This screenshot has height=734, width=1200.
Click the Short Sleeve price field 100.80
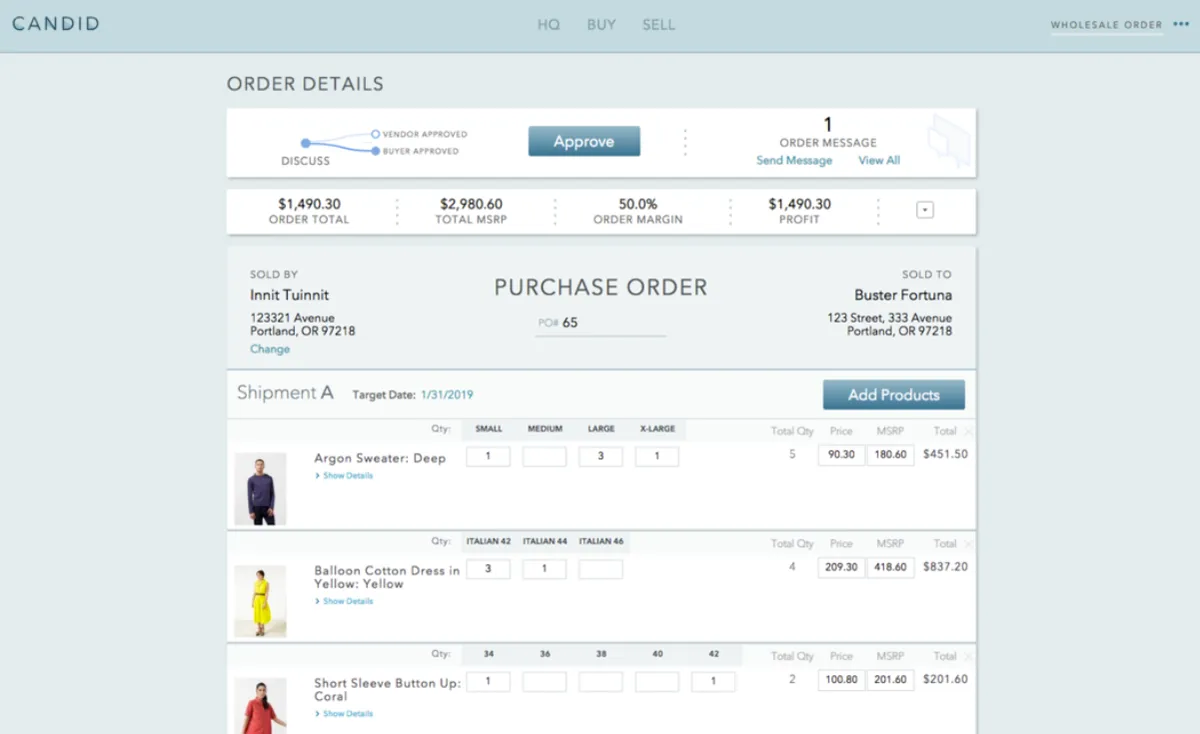(x=841, y=681)
